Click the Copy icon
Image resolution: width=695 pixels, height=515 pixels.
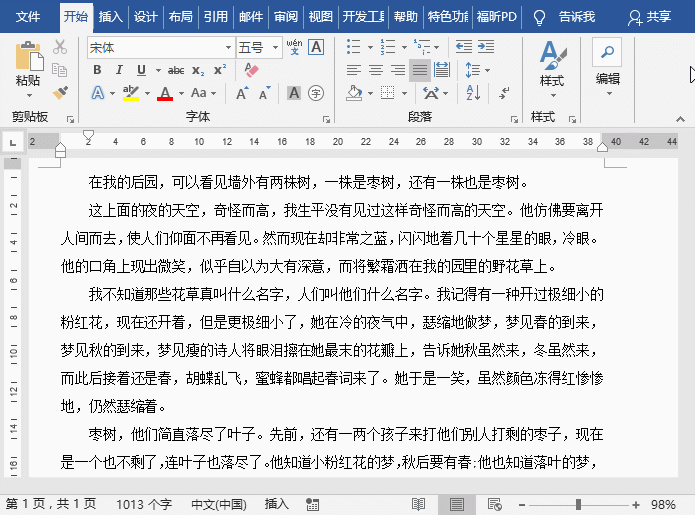point(60,70)
